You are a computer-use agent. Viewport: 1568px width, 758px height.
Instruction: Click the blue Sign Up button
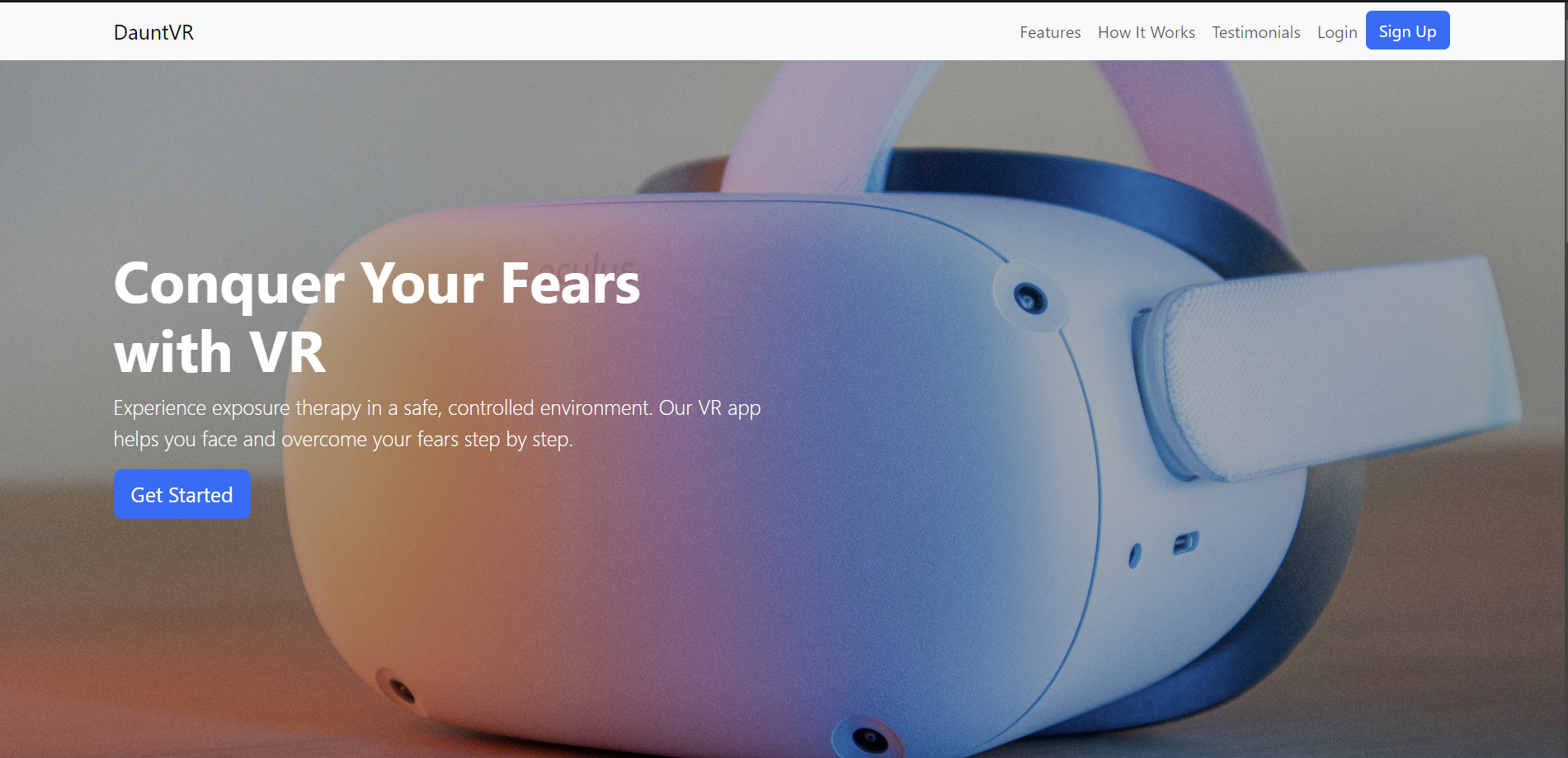click(x=1407, y=31)
